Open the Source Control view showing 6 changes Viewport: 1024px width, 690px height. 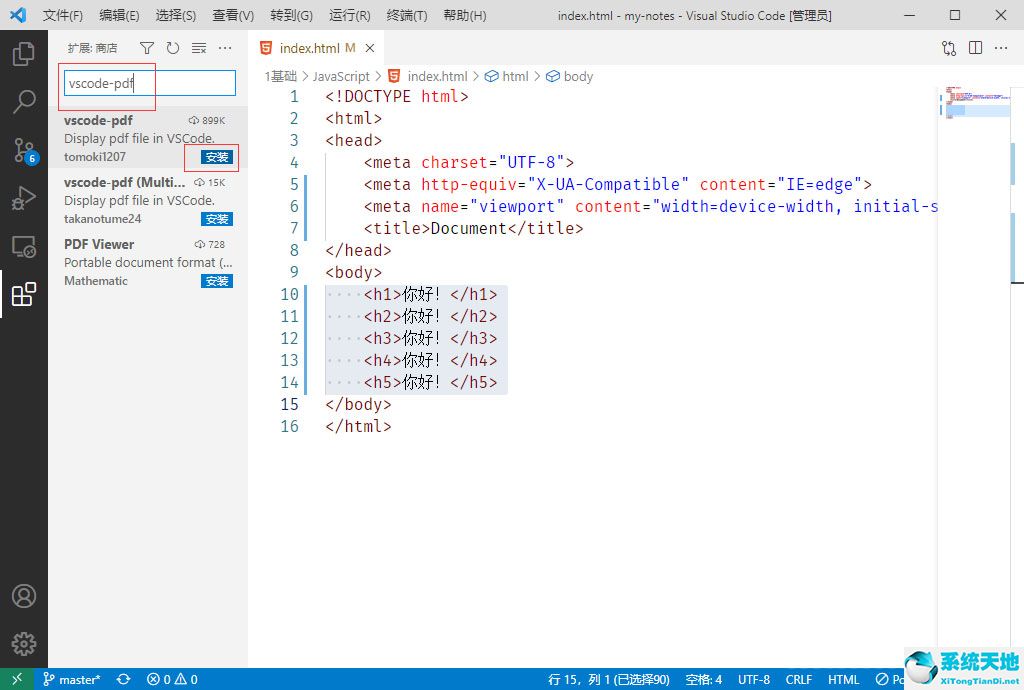pyautogui.click(x=24, y=152)
